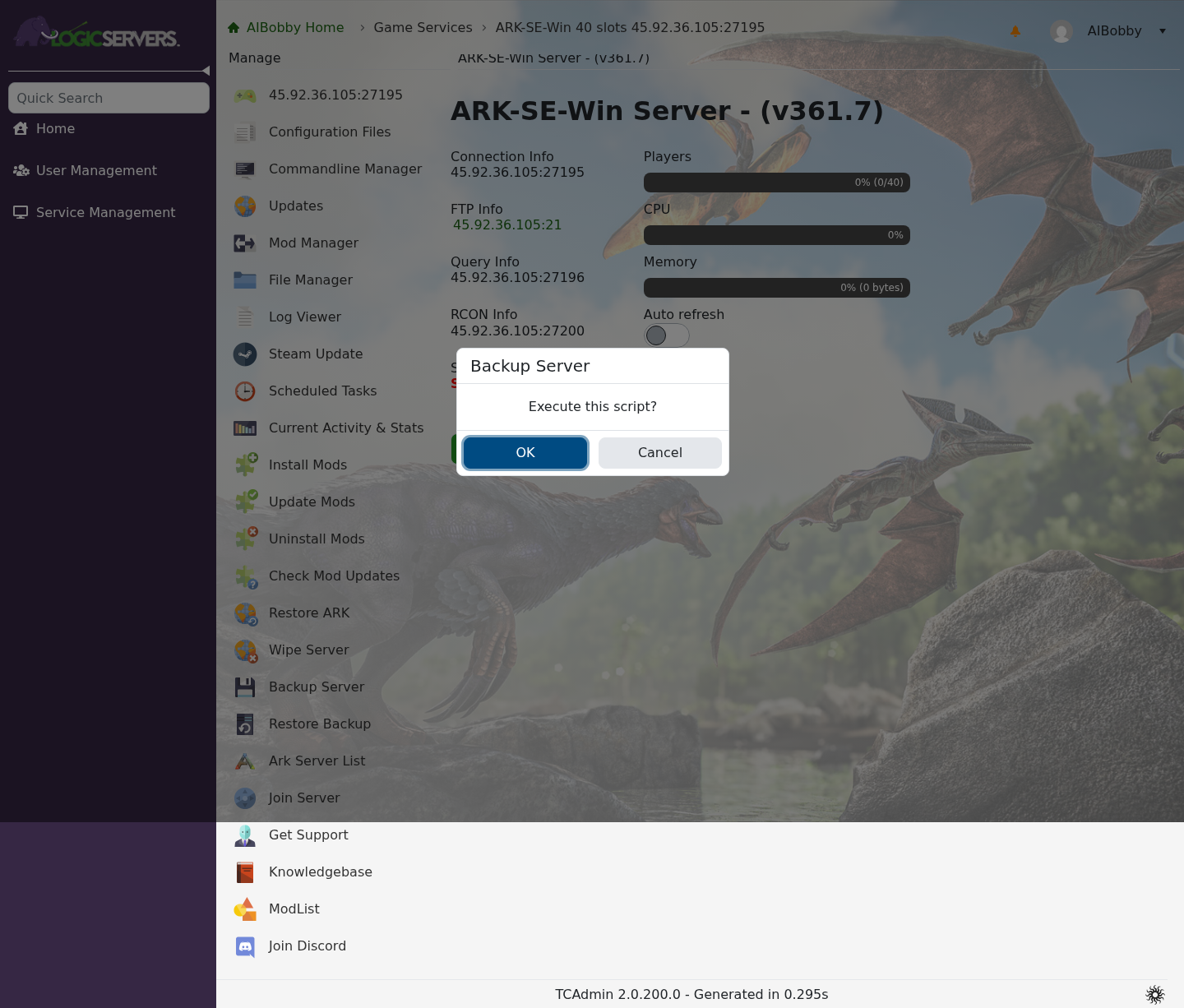Click the Memory usage bar

coord(777,288)
